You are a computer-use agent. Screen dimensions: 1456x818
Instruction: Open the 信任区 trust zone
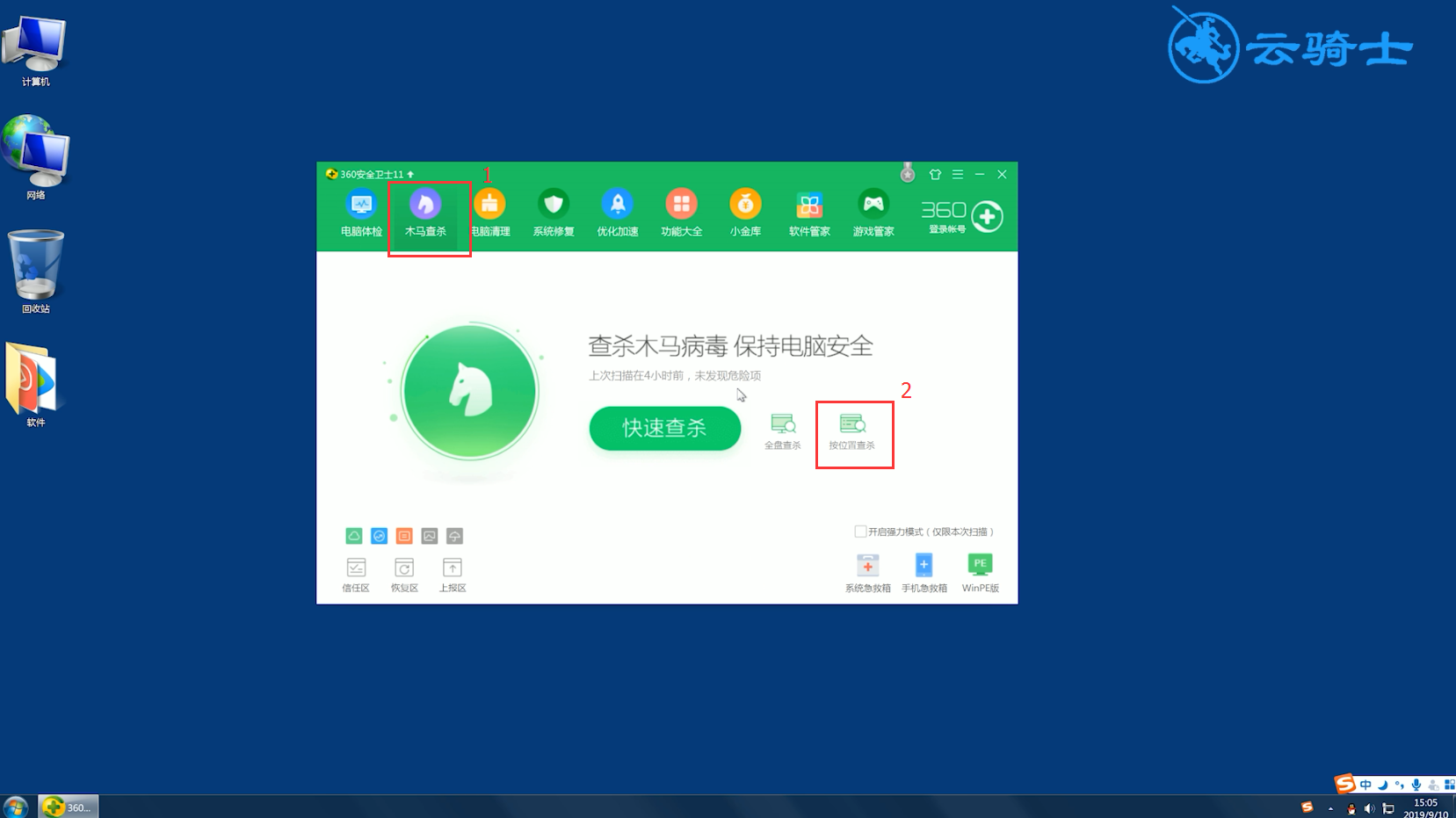pos(355,573)
